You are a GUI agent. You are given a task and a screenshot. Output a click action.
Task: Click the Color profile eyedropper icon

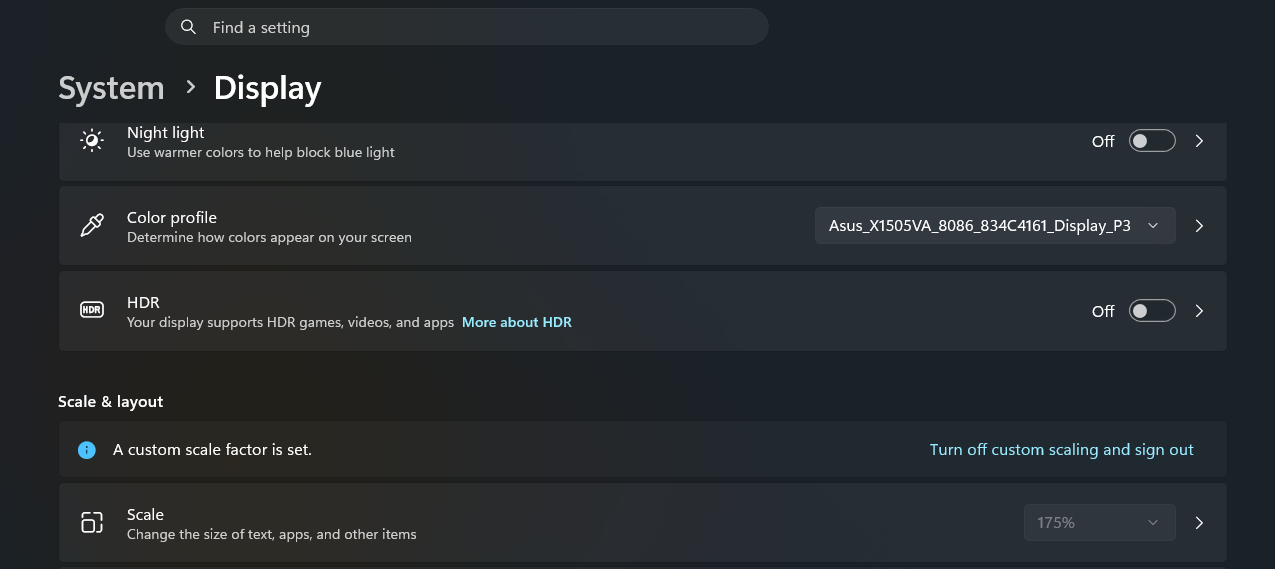(91, 226)
